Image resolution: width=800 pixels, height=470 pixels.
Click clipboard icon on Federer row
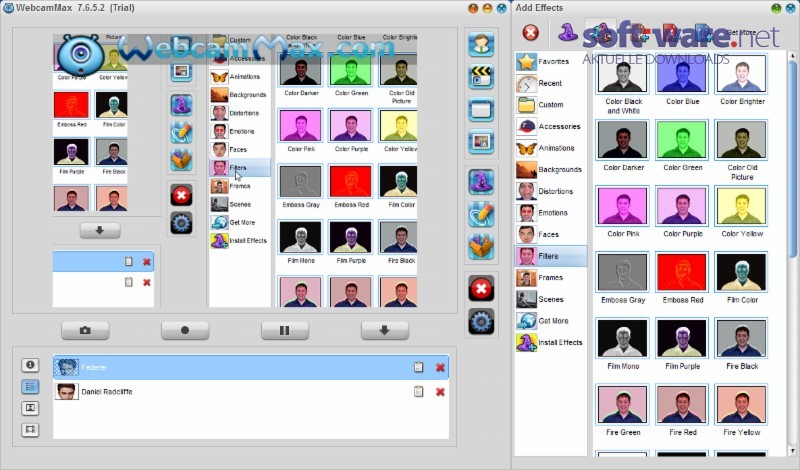418,367
